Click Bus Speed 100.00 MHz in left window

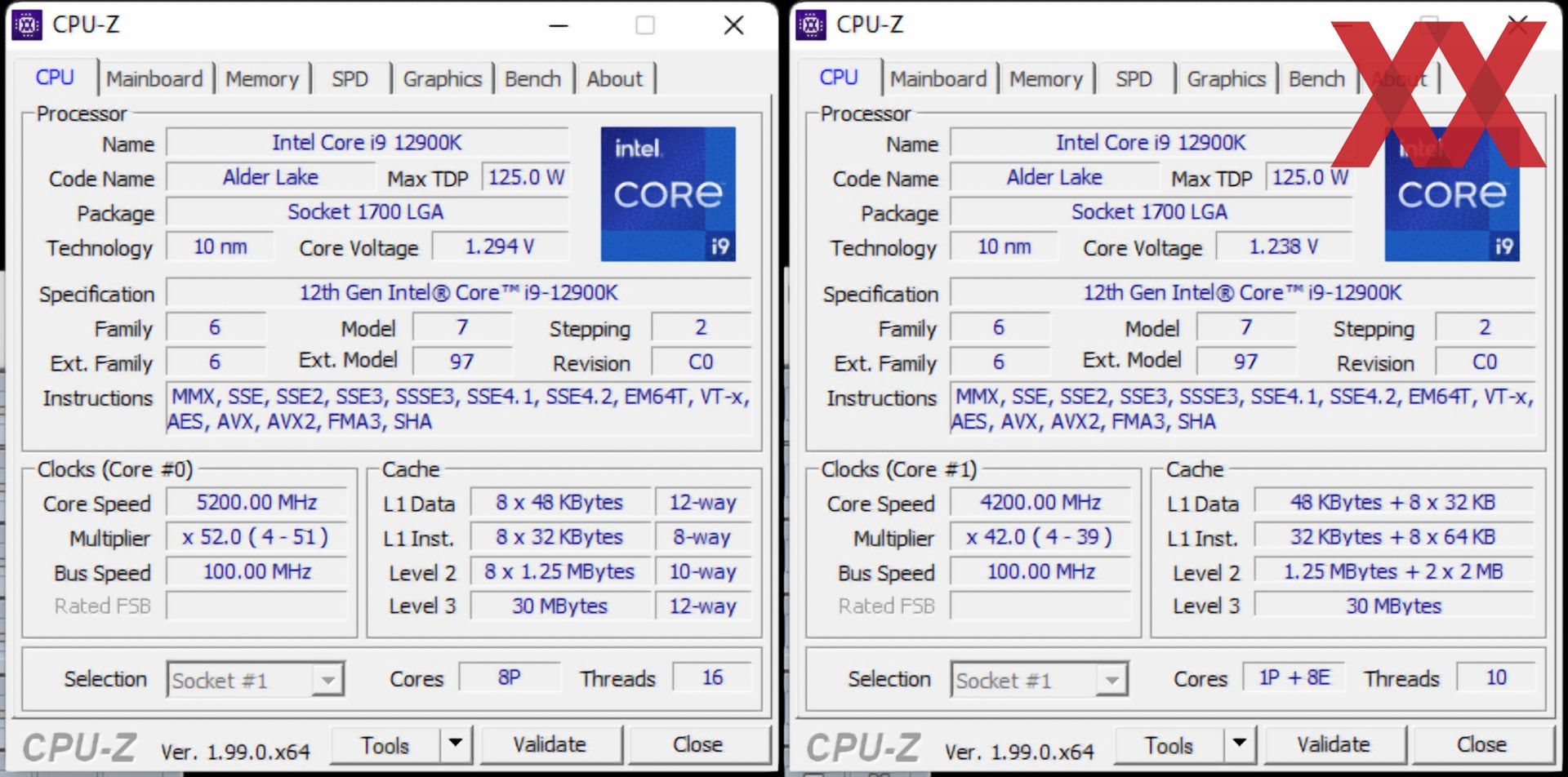(x=257, y=571)
